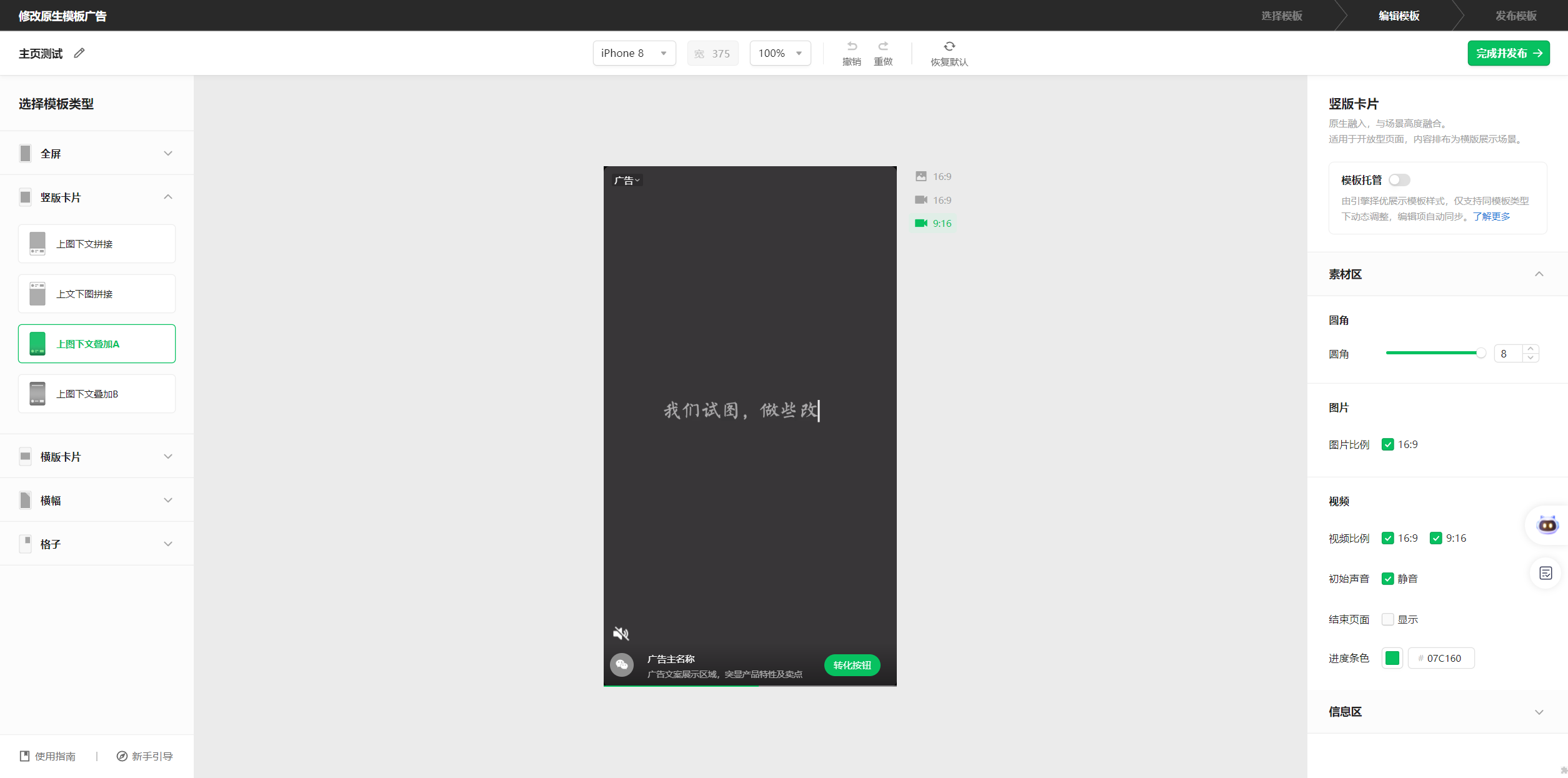Open the robot assistant floating icon
The height and width of the screenshot is (778, 1568).
[1547, 525]
